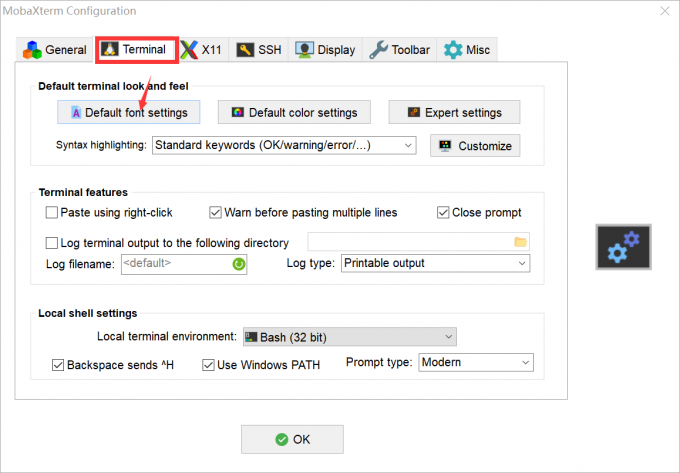Viewport: 680px width, 473px height.
Task: Click the Customize syntax highlighting button
Action: pos(475,146)
